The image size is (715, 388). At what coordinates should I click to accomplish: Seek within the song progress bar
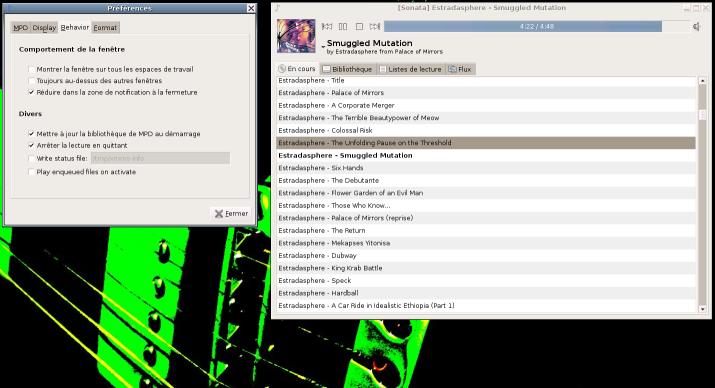[537, 26]
